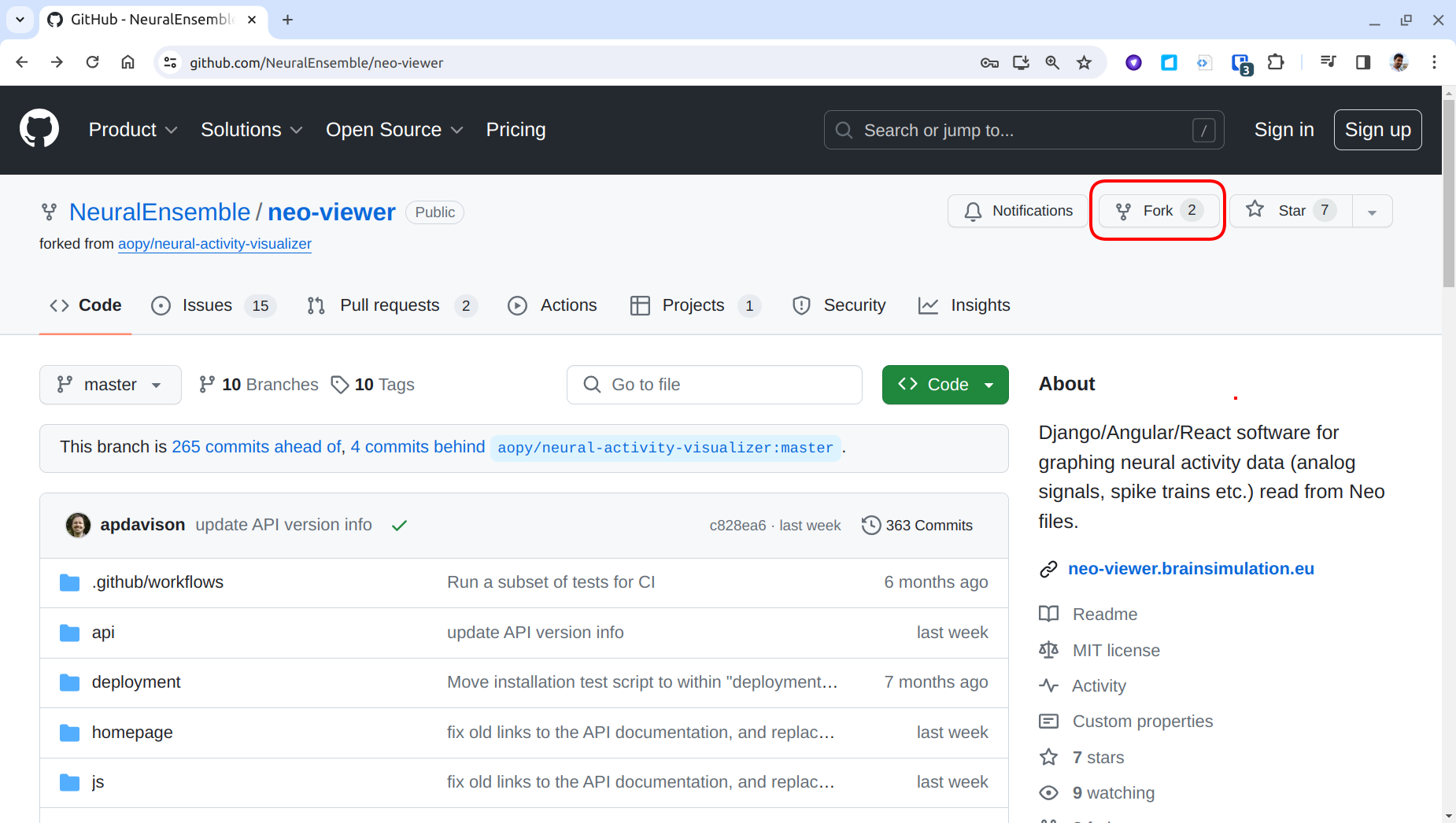This screenshot has height=823, width=1456.
Task: Open the neo-viewer.brainsimulation.eu link
Action: (x=1190, y=569)
